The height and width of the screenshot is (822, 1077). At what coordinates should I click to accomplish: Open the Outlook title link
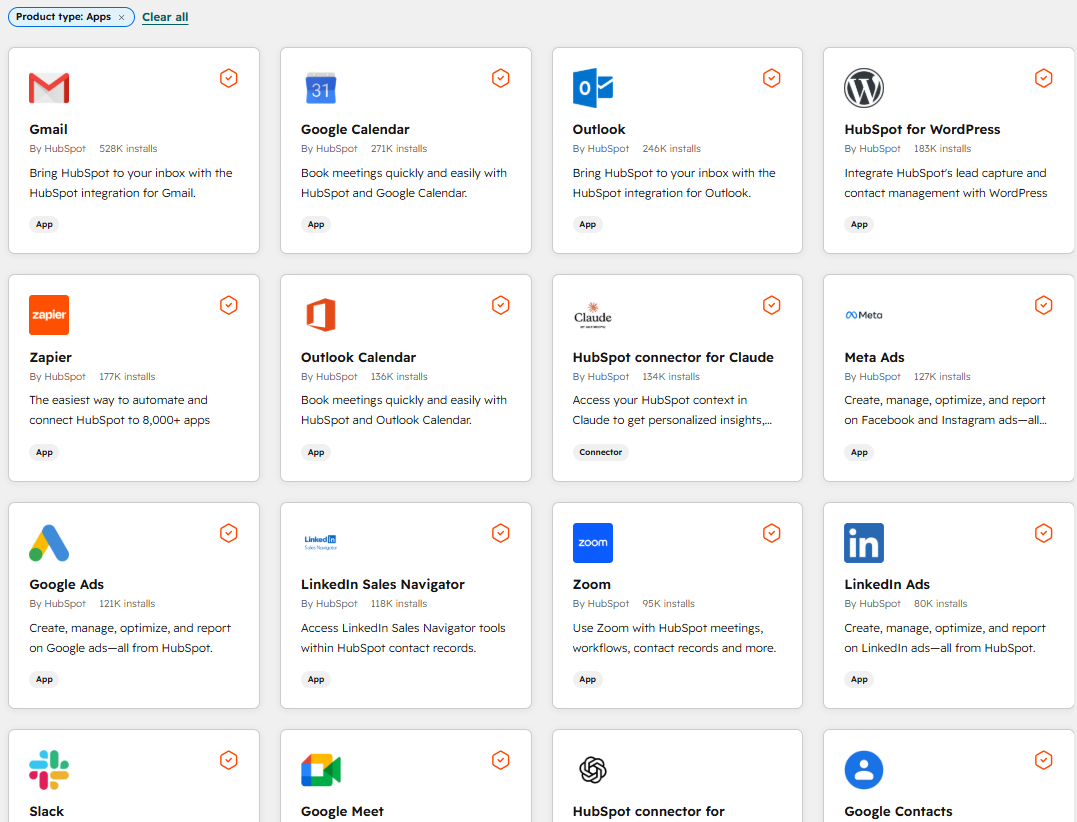599,129
